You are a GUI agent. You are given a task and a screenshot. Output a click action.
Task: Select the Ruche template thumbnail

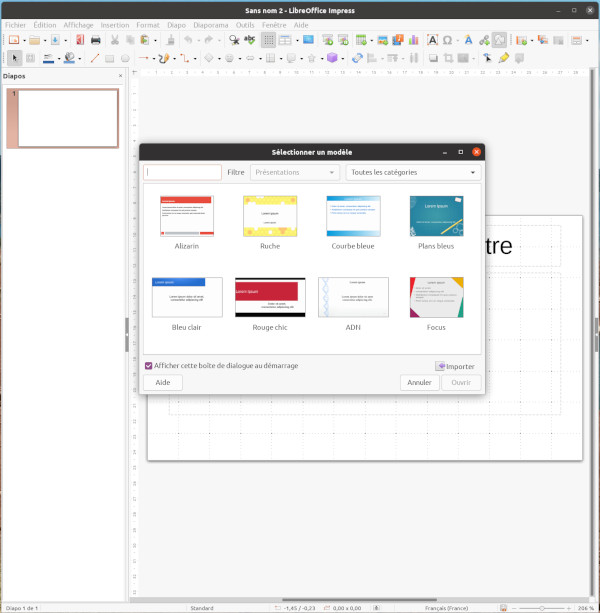[x=270, y=216]
